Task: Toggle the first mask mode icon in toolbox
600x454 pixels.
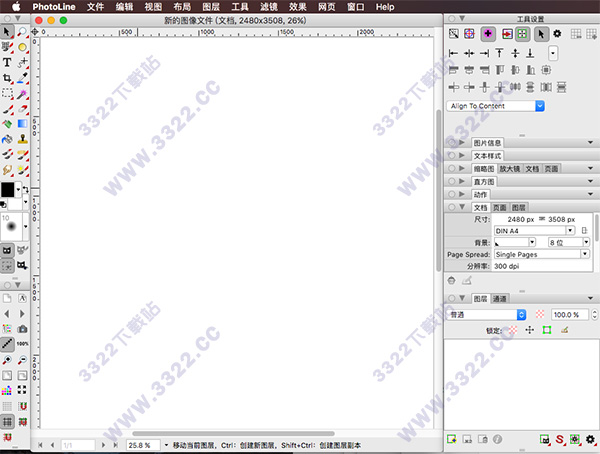Action: (x=7, y=251)
